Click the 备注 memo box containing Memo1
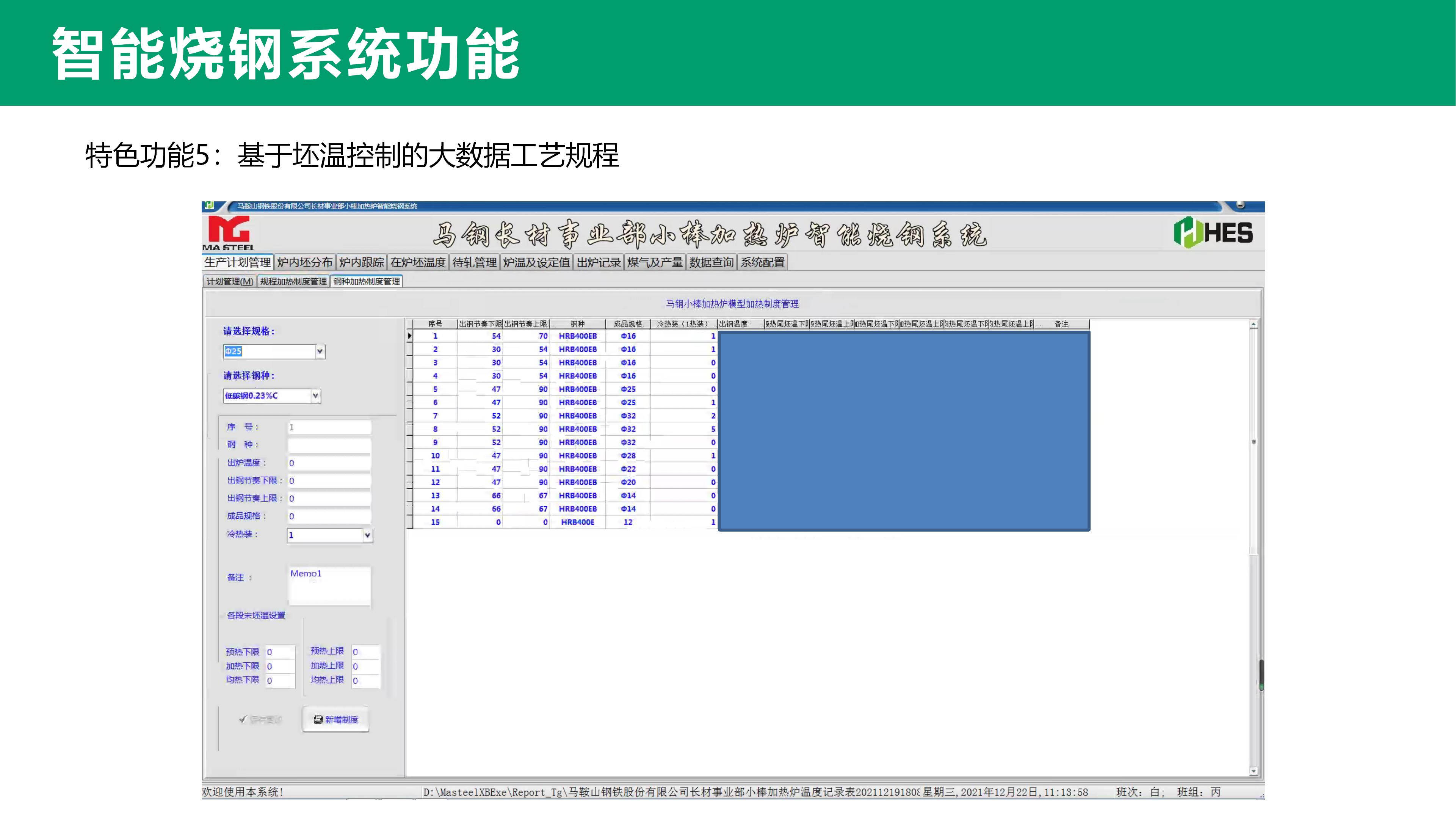This screenshot has height=819, width=1456. click(x=329, y=586)
